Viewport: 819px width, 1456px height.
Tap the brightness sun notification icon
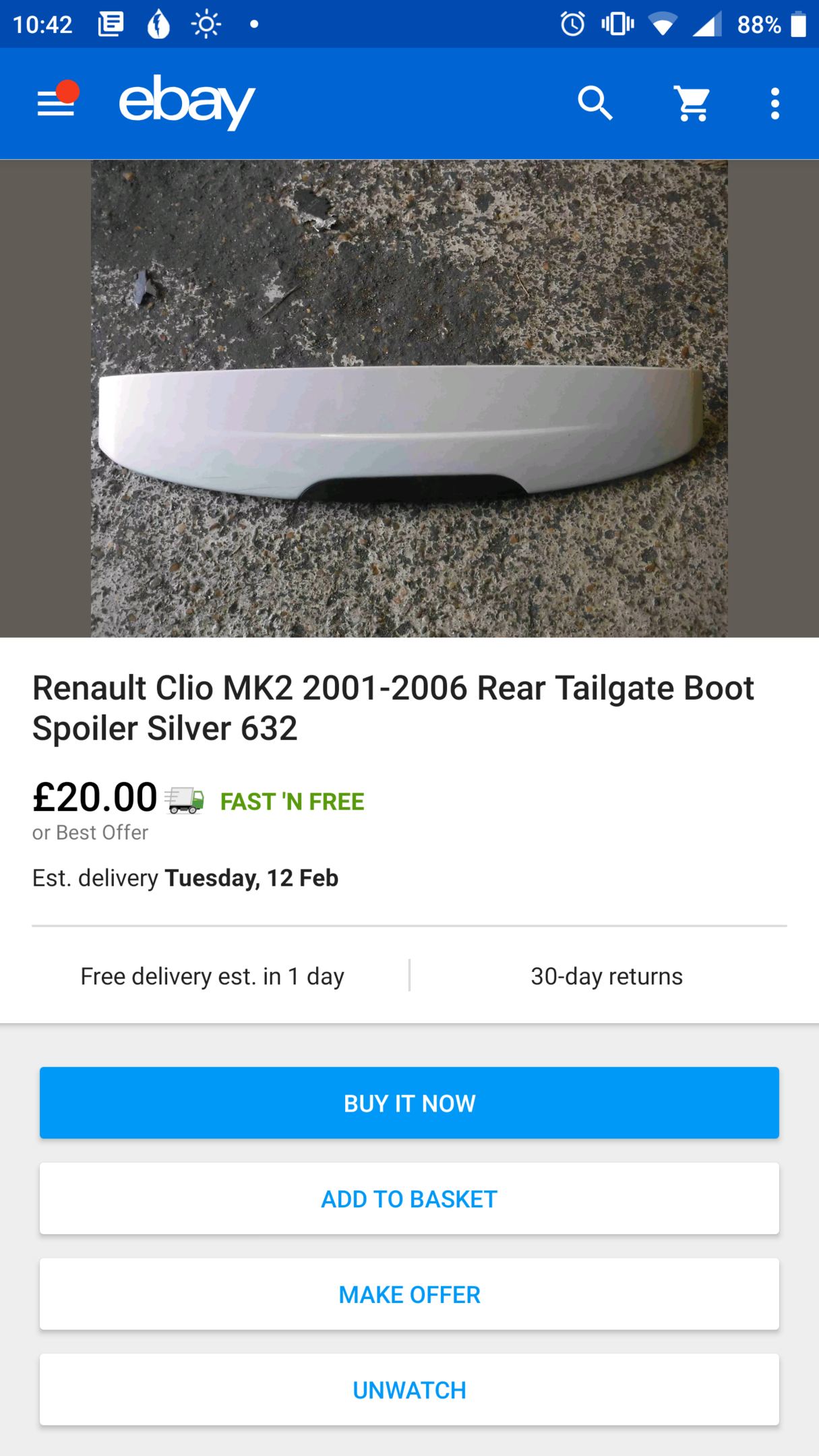coord(206,24)
